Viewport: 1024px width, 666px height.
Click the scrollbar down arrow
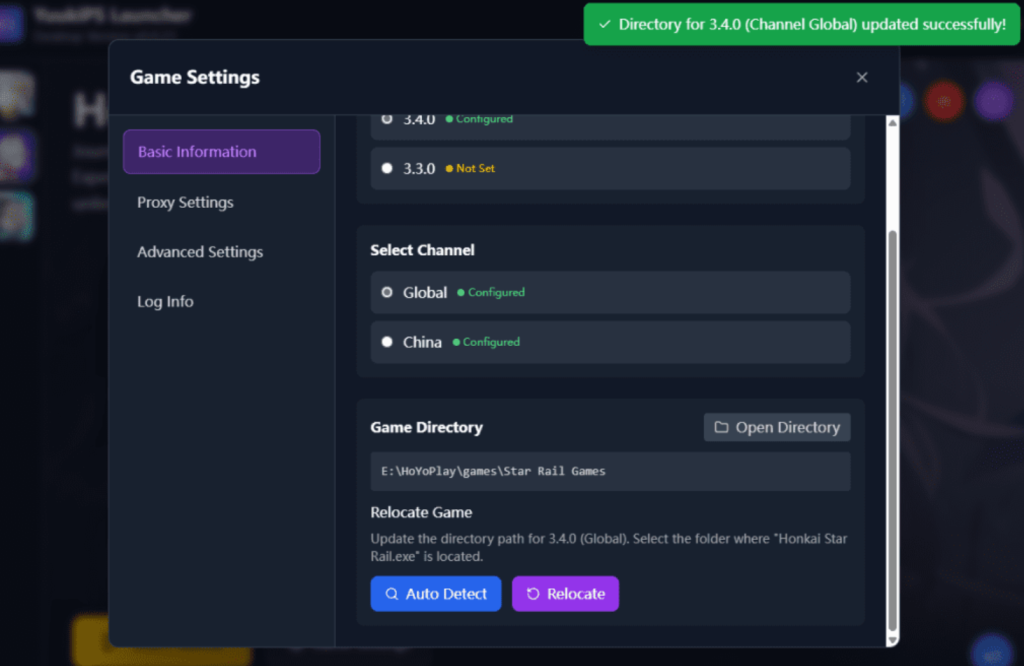pyautogui.click(x=893, y=638)
